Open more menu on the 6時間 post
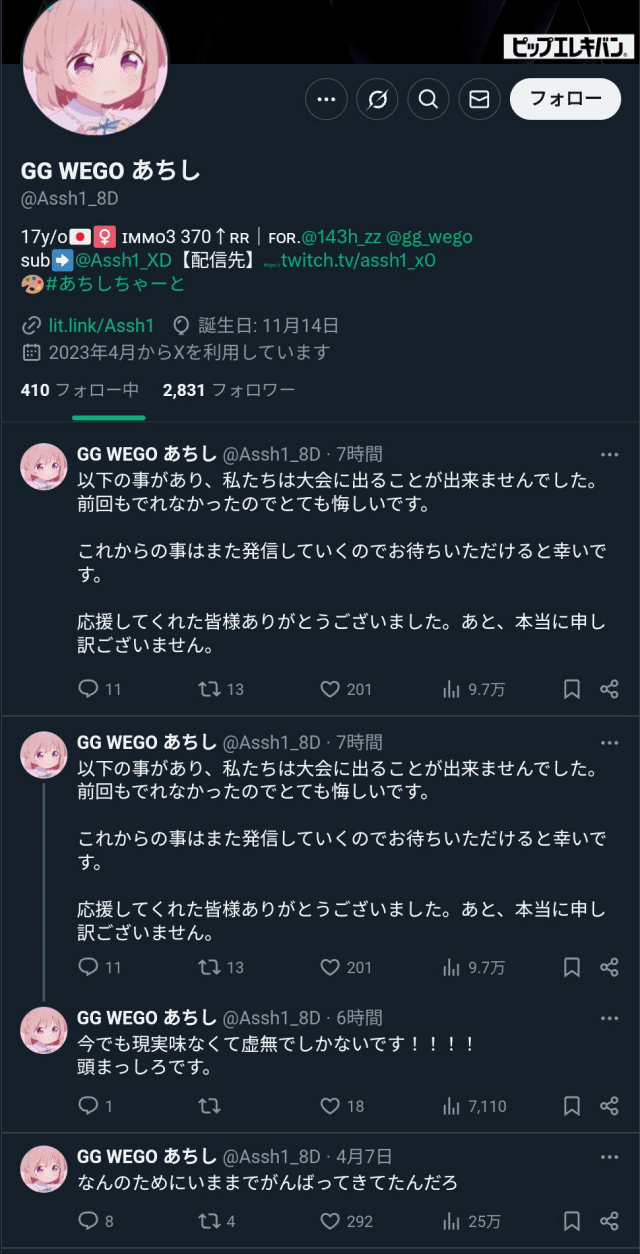640x1254 pixels. click(609, 1018)
